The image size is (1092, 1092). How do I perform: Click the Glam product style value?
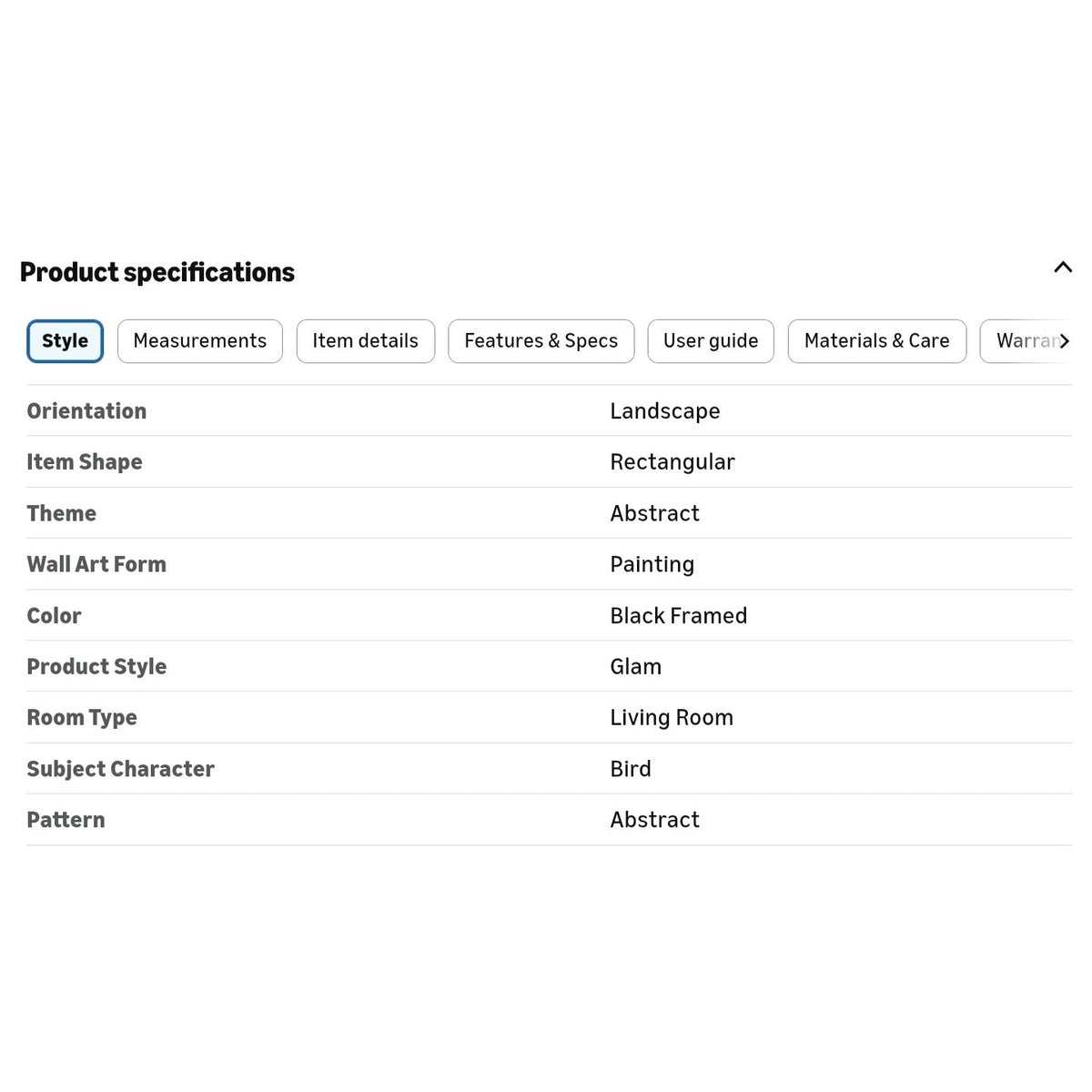636,667
